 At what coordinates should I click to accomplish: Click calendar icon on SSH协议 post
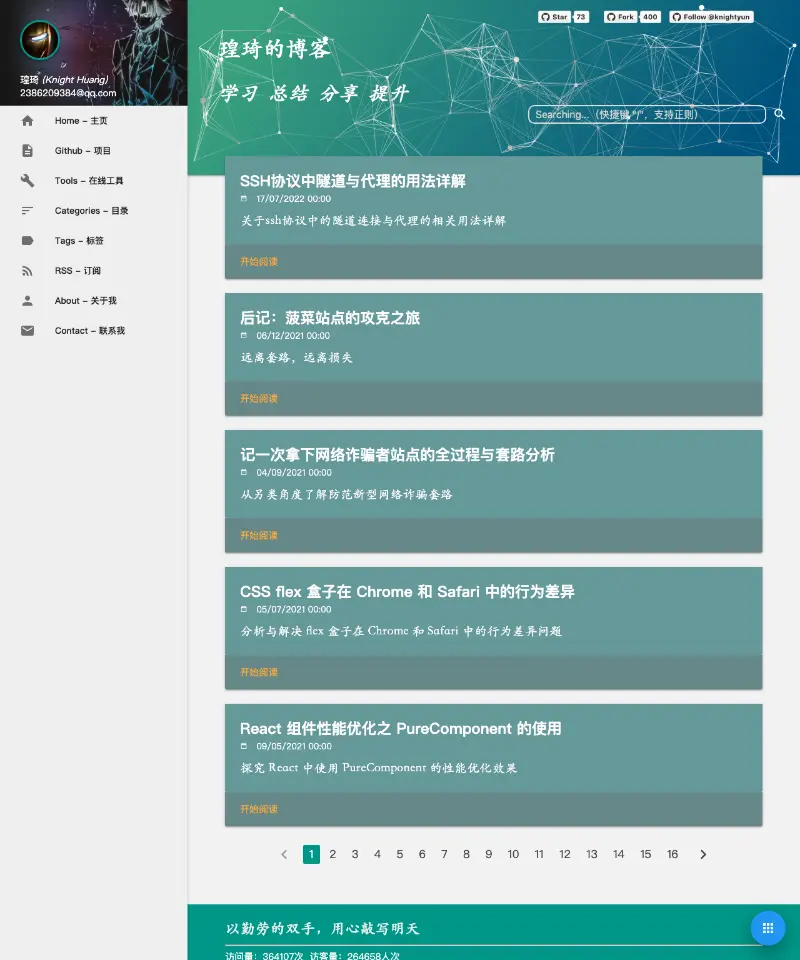coord(244,198)
